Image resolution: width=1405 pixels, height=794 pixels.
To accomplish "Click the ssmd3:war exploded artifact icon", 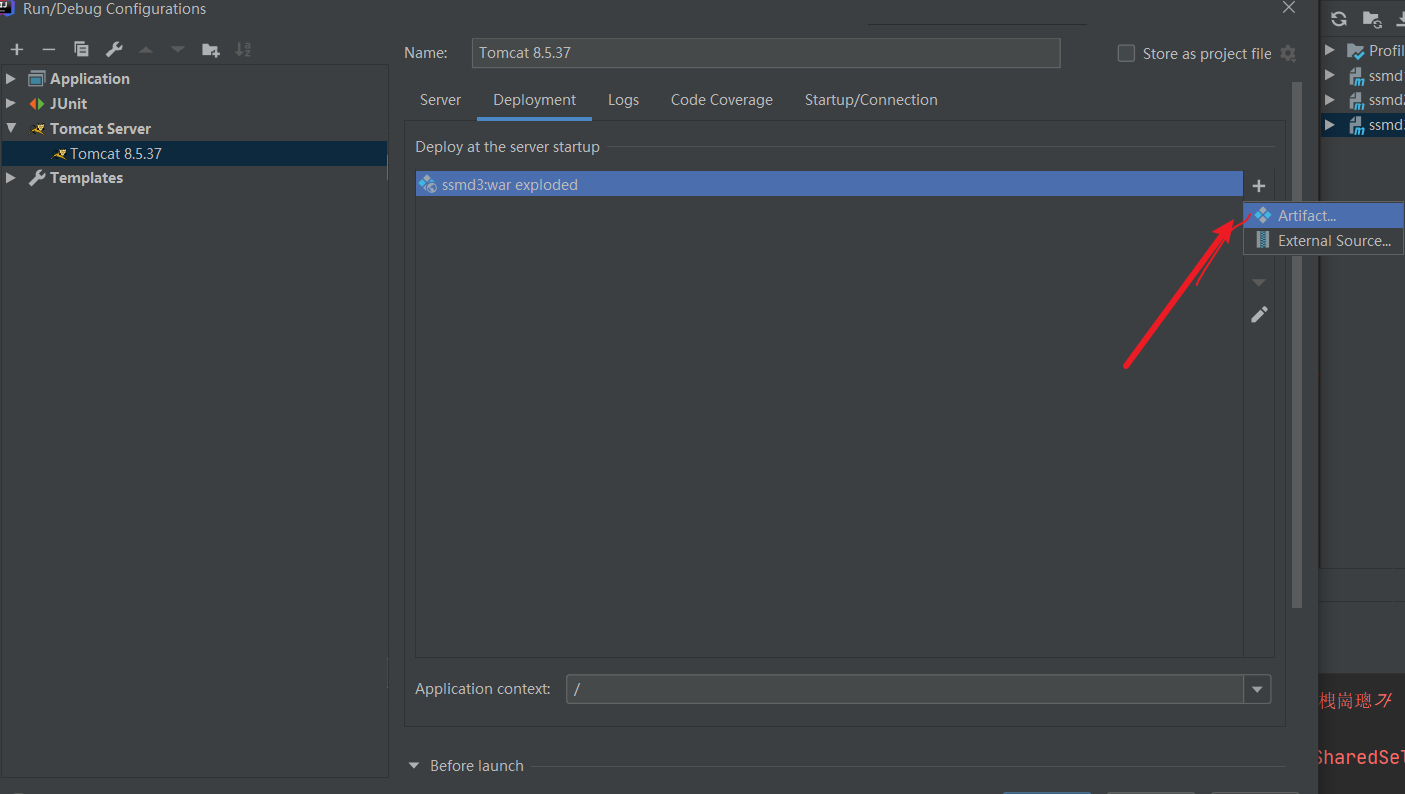I will click(428, 184).
